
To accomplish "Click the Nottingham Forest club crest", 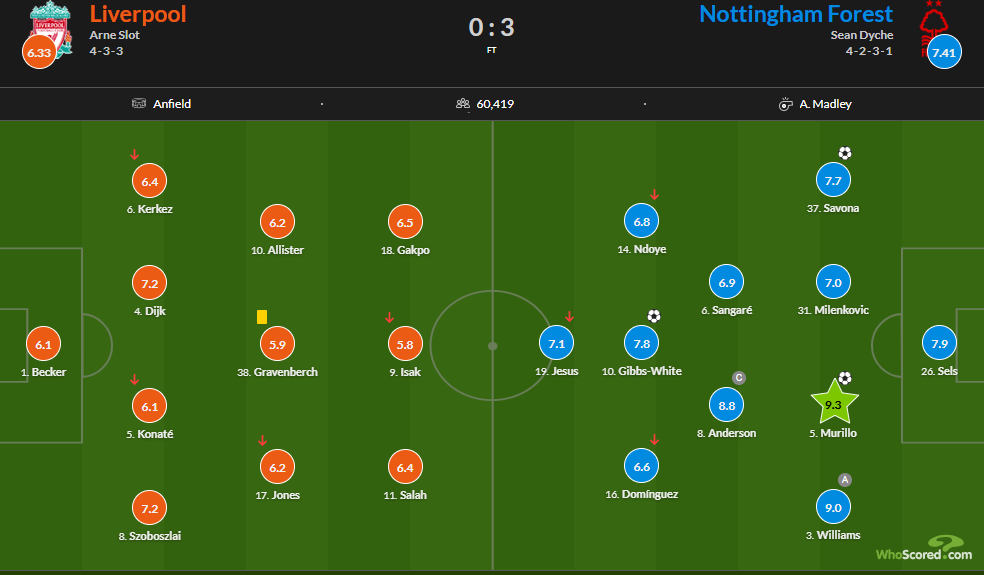I will (x=933, y=28).
